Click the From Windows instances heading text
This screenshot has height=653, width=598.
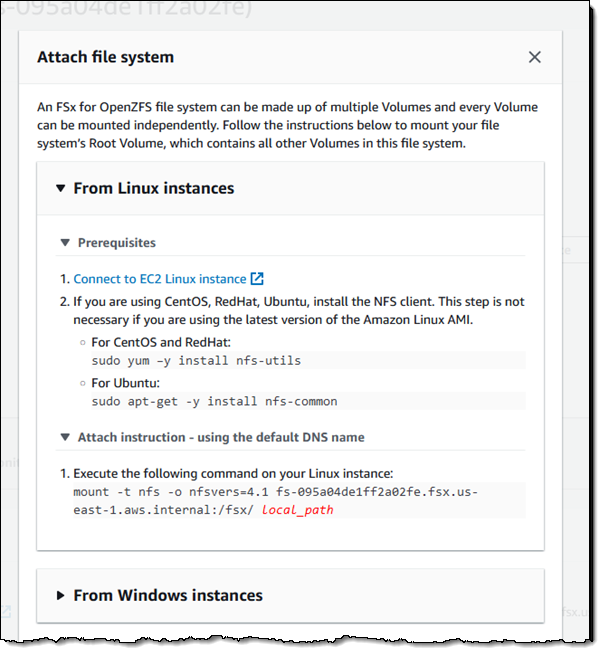pyautogui.click(x=168, y=595)
